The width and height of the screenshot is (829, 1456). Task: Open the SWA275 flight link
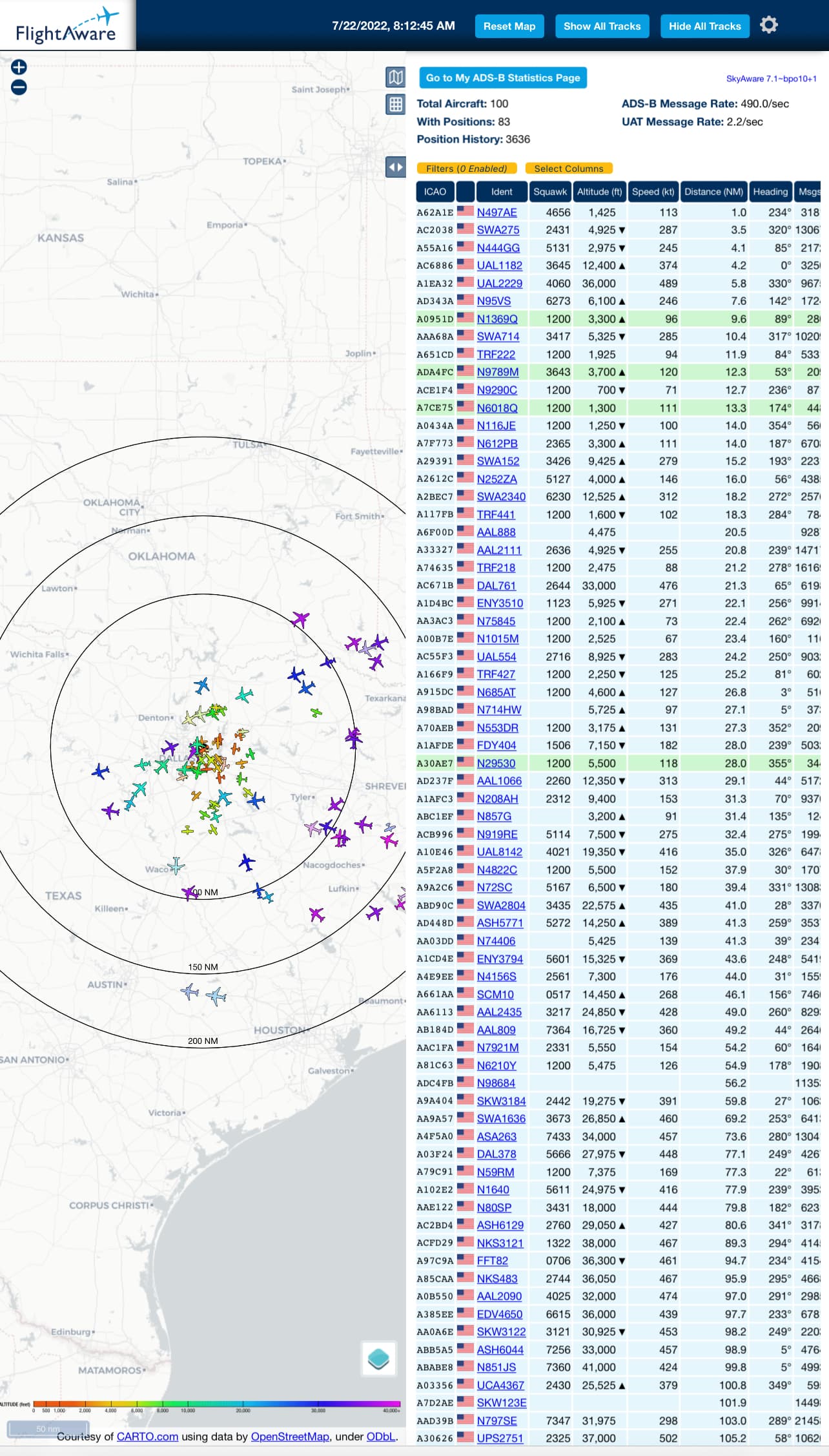[498, 230]
